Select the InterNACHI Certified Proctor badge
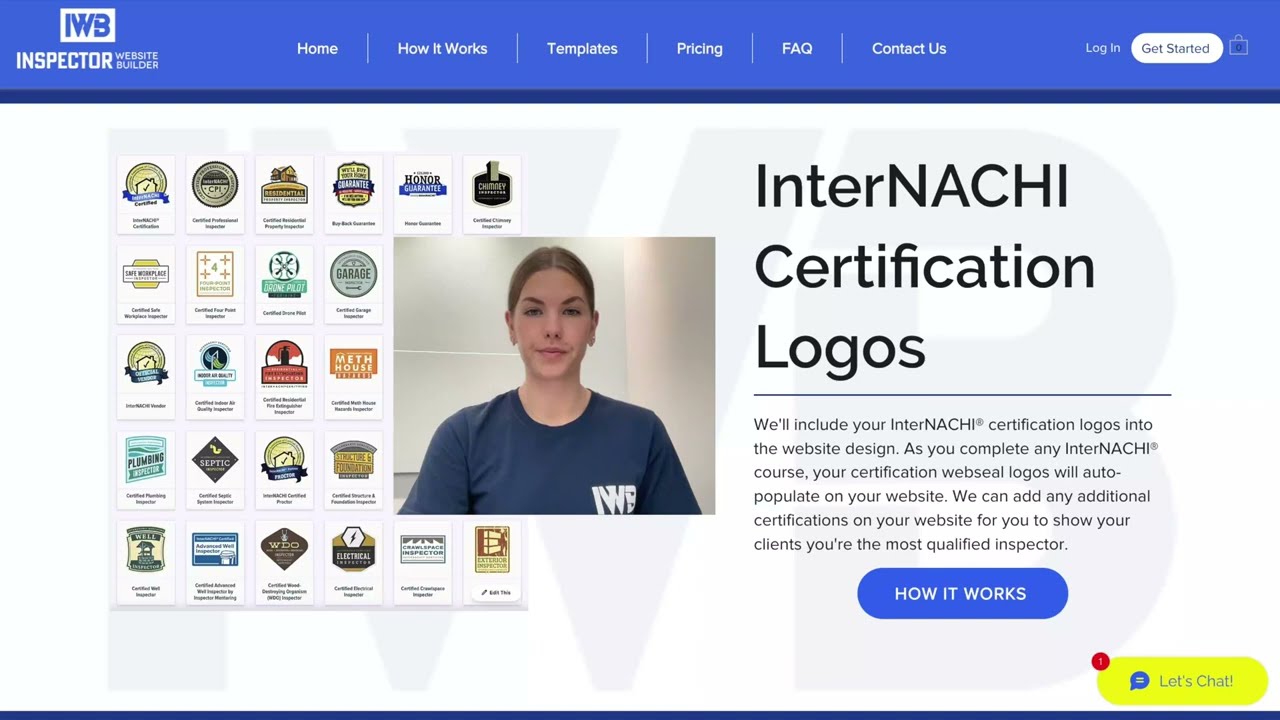Viewport: 1280px width, 720px height. (x=284, y=470)
